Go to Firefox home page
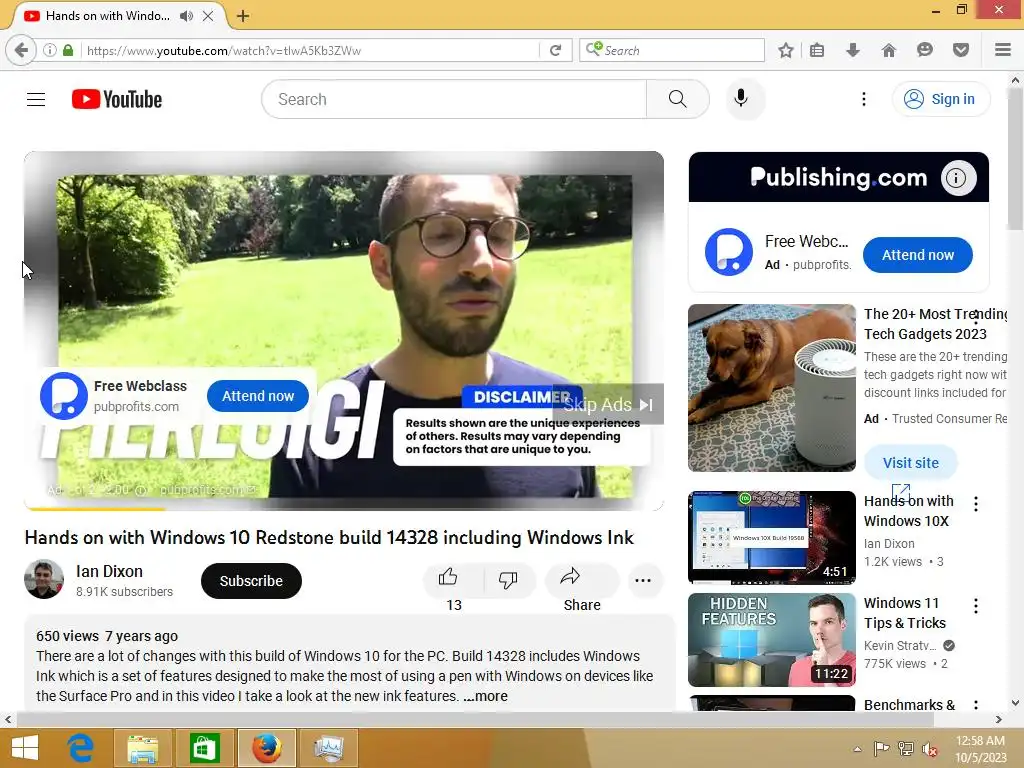The image size is (1024, 768). pyautogui.click(x=888, y=50)
